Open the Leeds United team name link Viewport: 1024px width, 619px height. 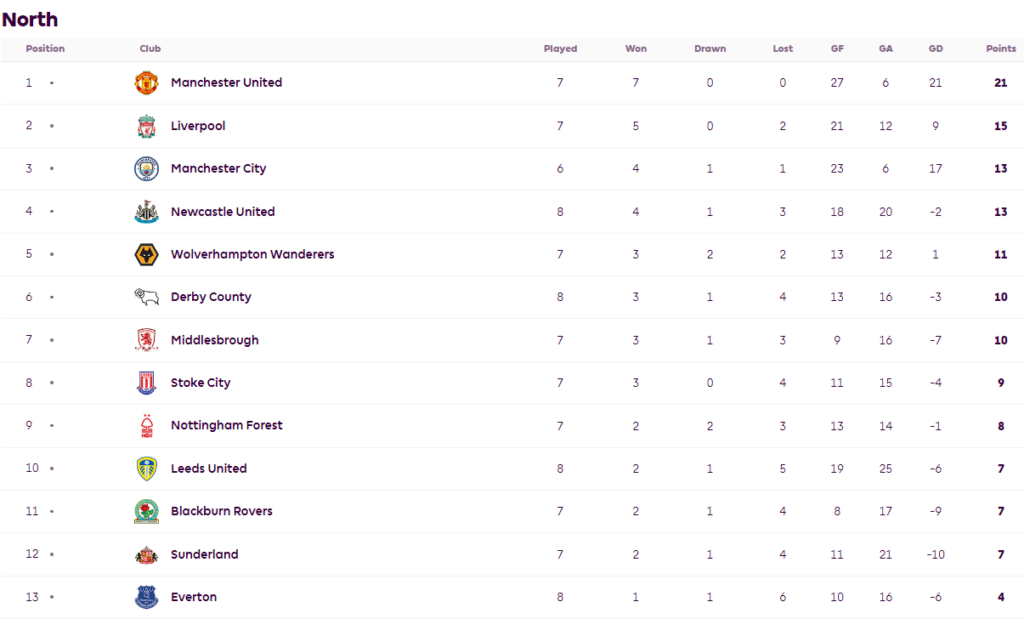coord(209,468)
